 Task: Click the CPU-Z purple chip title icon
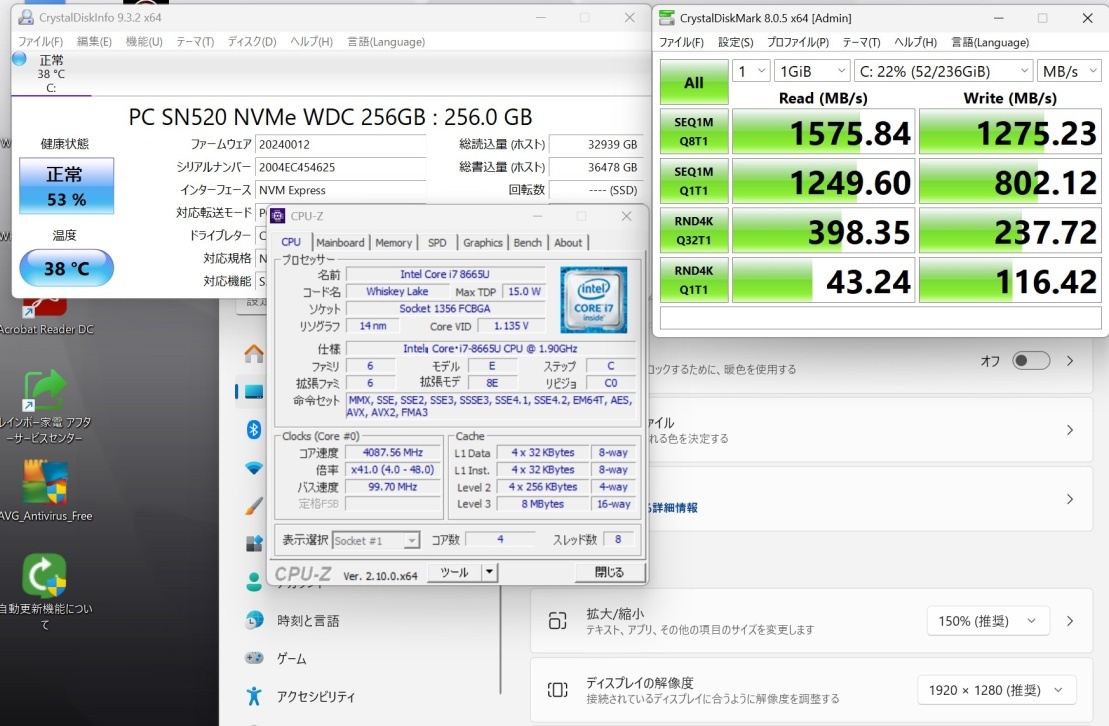click(x=278, y=216)
